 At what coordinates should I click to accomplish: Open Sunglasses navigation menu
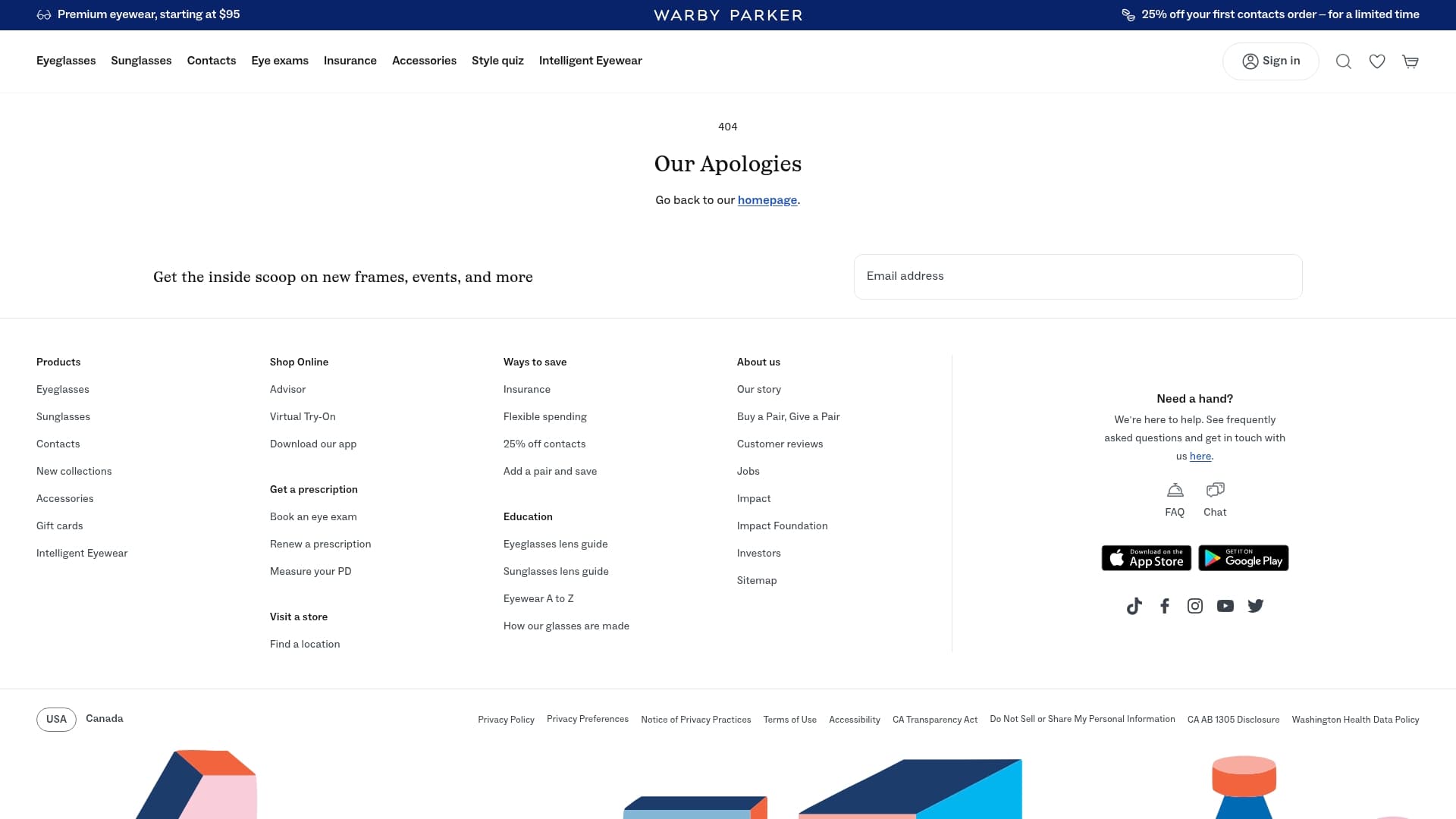tap(141, 61)
